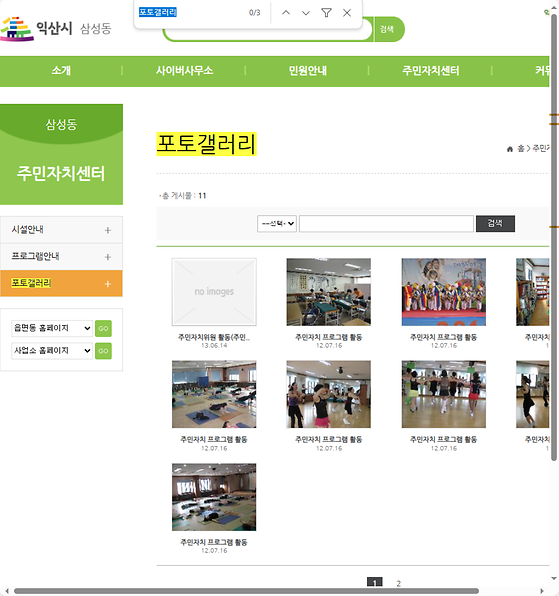Image resolution: width=559 pixels, height=596 pixels.
Task: Open the 소개 menu
Action: (61, 71)
